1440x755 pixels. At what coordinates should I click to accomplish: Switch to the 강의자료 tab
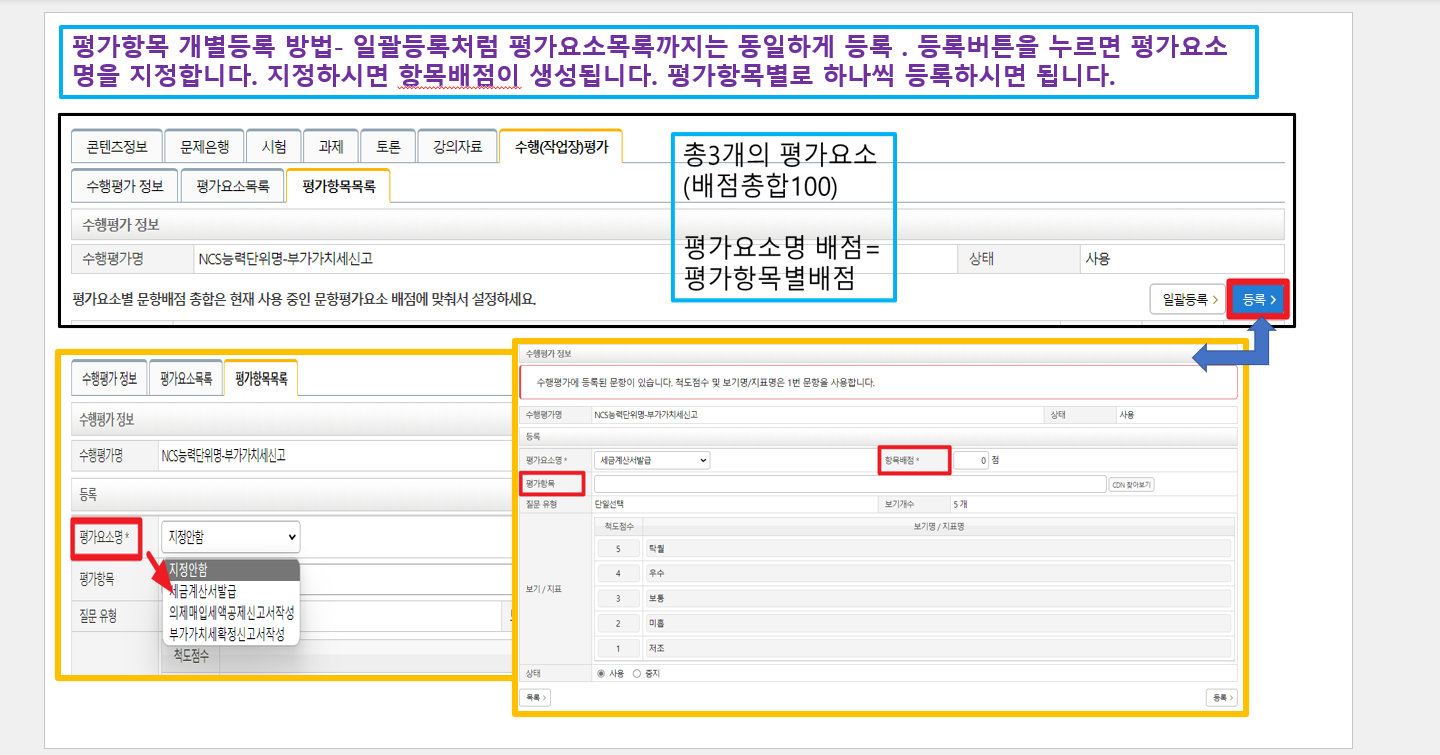coord(456,147)
